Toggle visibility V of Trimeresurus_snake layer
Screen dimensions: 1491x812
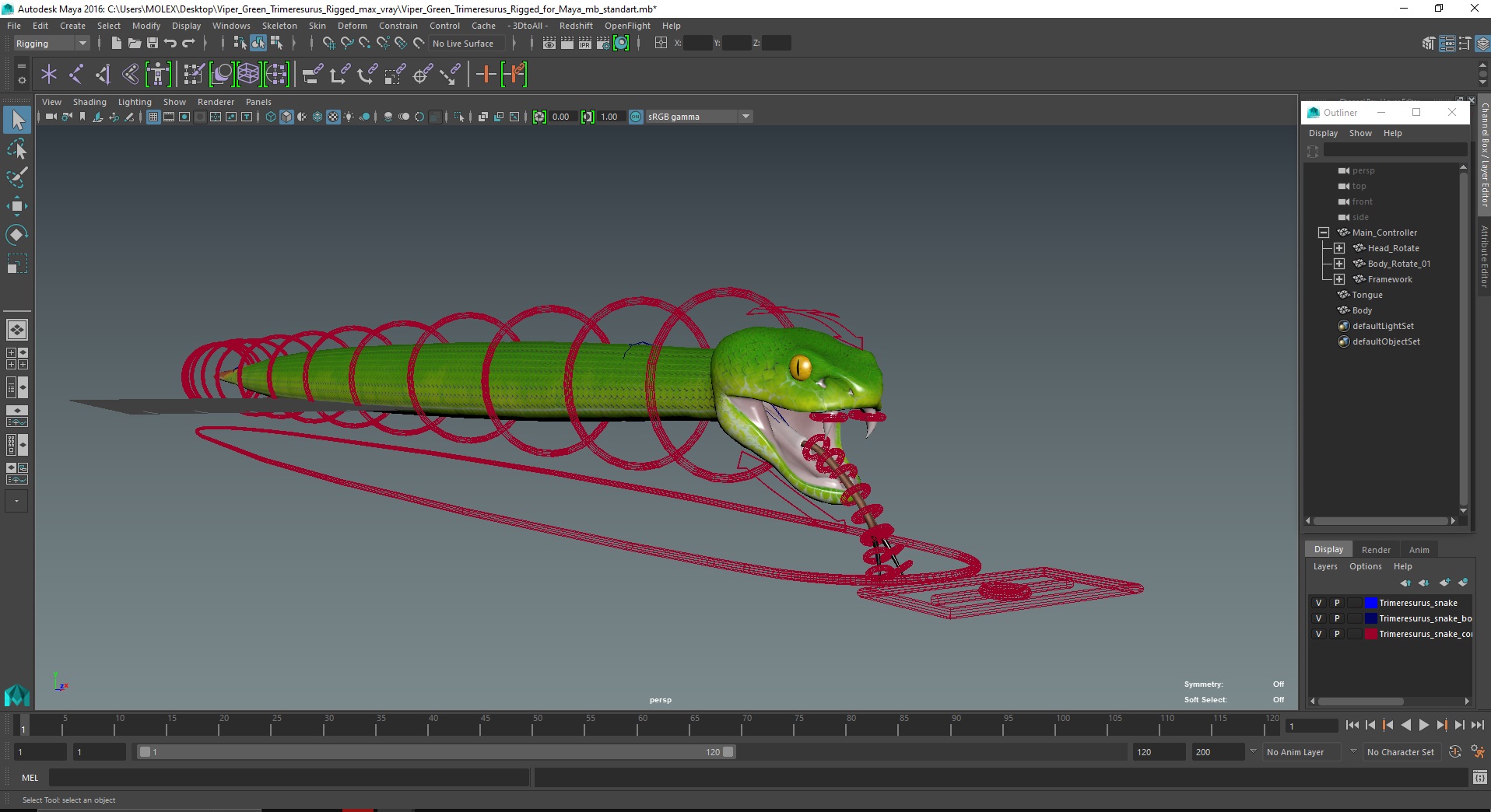coord(1318,603)
